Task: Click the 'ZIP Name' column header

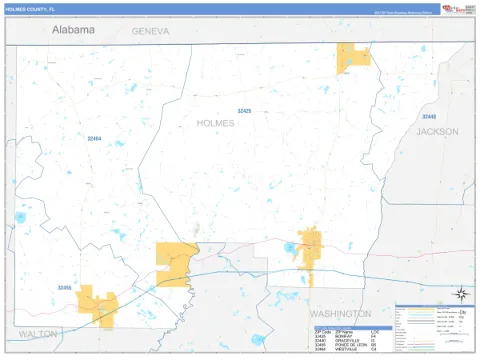Action: point(344,332)
